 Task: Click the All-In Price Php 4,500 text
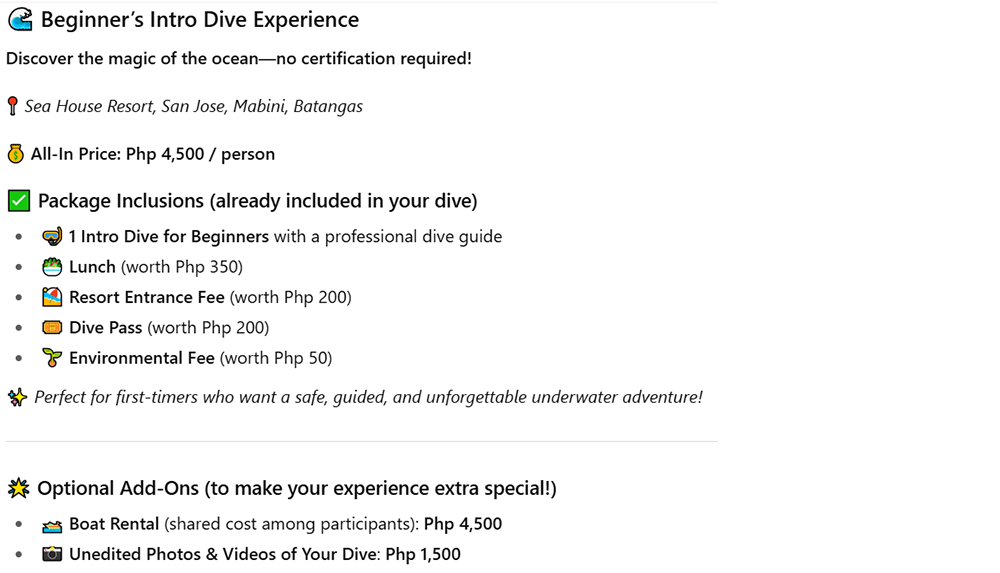point(153,154)
